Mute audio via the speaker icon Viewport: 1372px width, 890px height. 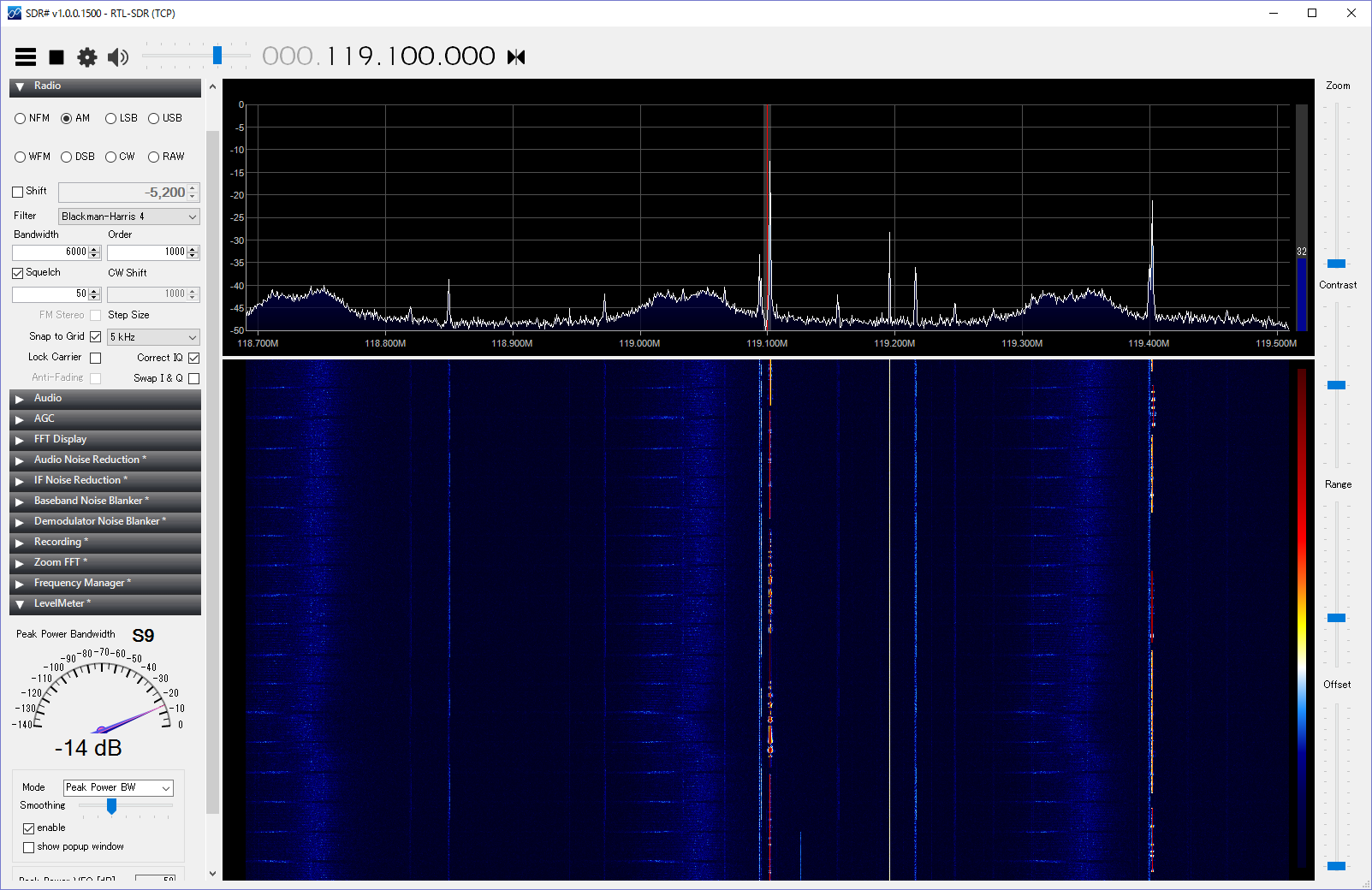point(117,56)
